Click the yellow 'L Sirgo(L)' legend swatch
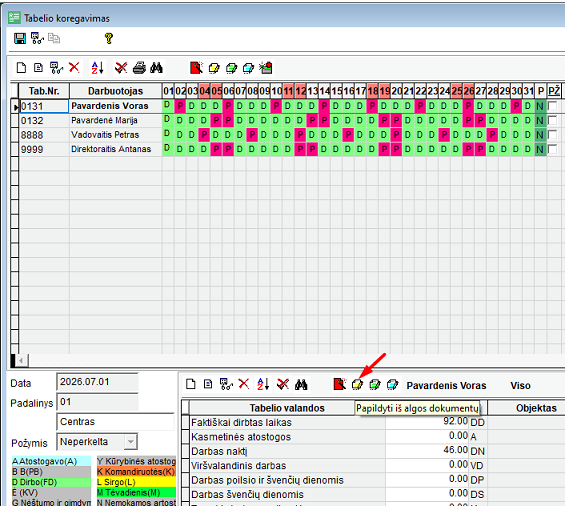The height and width of the screenshot is (506, 565). tap(136, 482)
